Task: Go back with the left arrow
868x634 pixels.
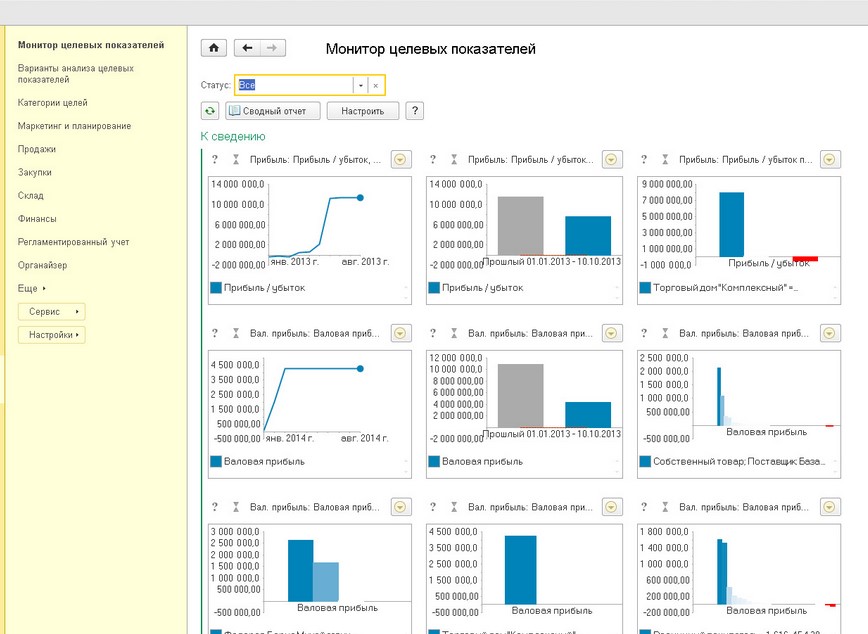Action: tap(246, 48)
